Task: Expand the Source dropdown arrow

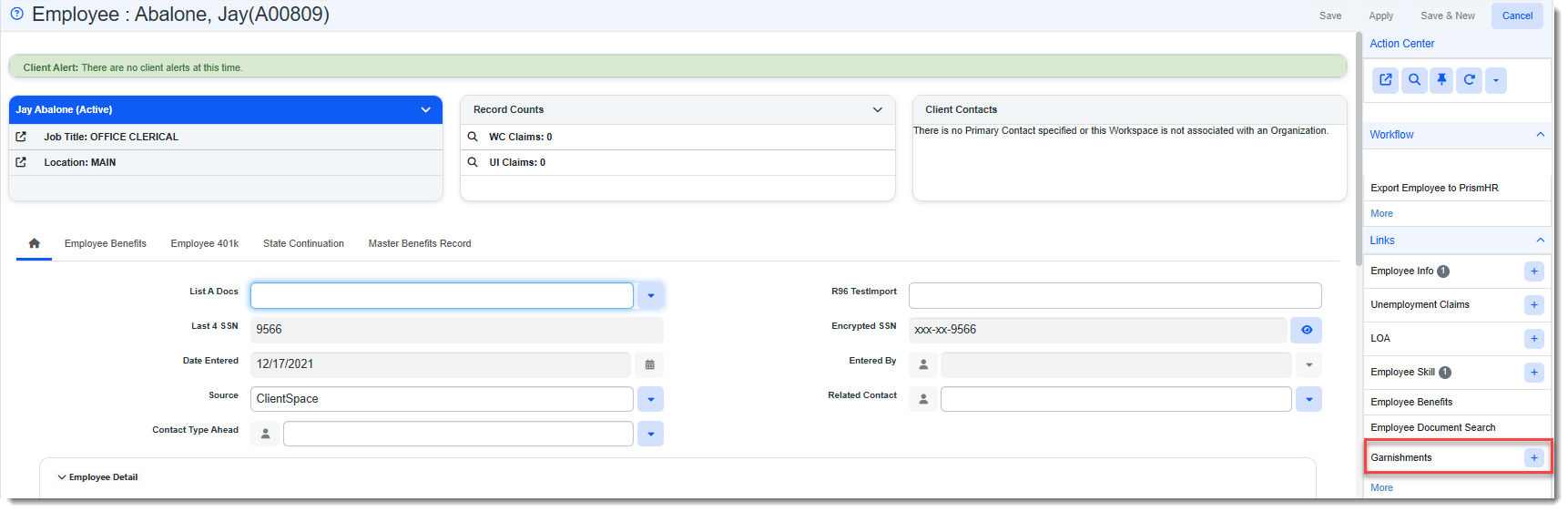Action: pyautogui.click(x=650, y=399)
